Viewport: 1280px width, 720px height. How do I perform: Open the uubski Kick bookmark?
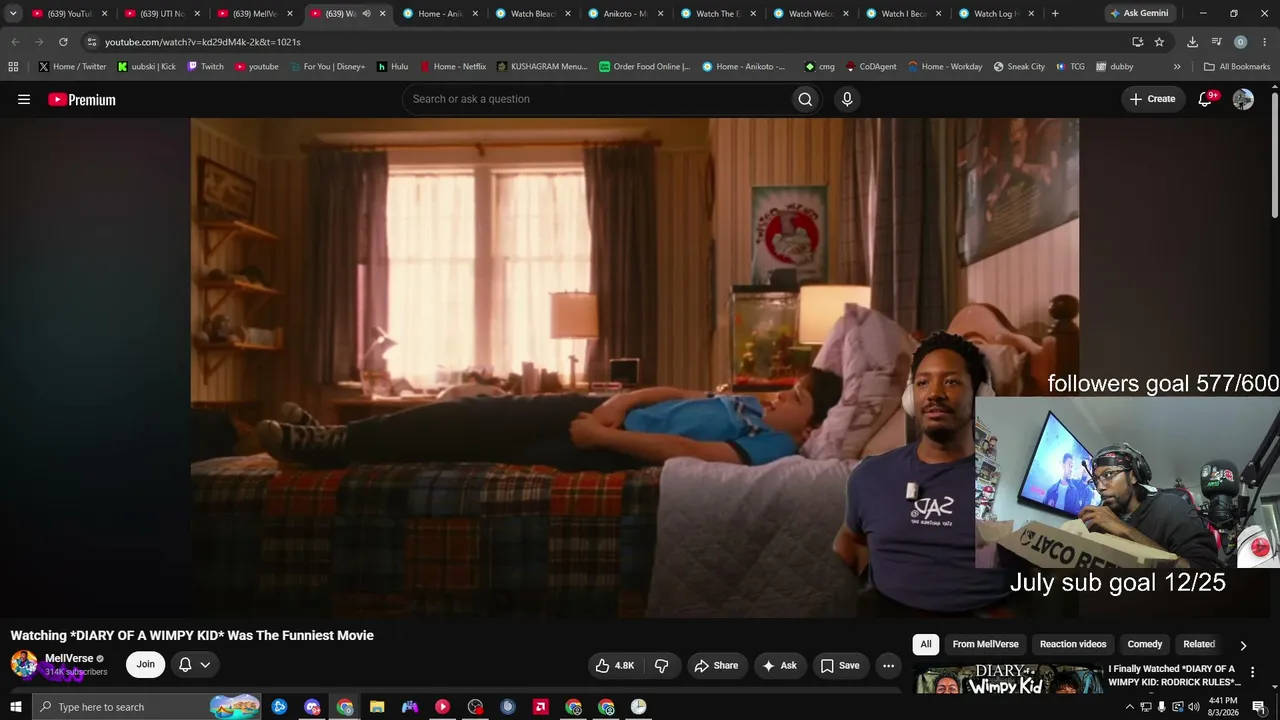tap(147, 67)
